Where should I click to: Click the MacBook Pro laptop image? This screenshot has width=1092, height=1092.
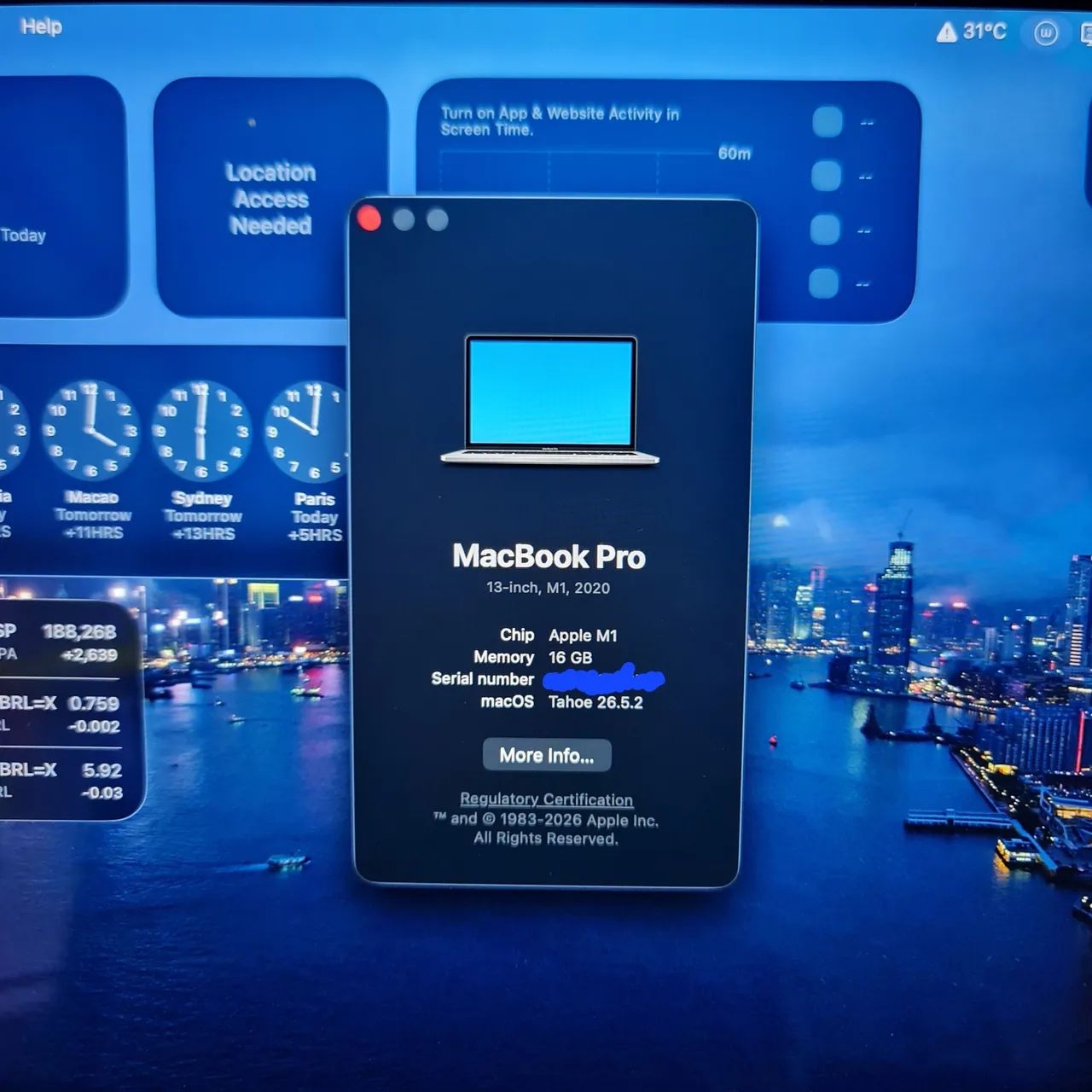coord(550,400)
